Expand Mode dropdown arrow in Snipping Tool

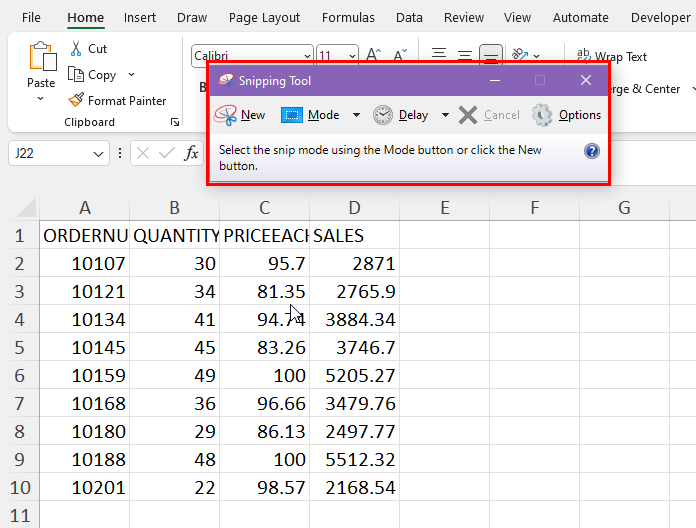coord(356,115)
